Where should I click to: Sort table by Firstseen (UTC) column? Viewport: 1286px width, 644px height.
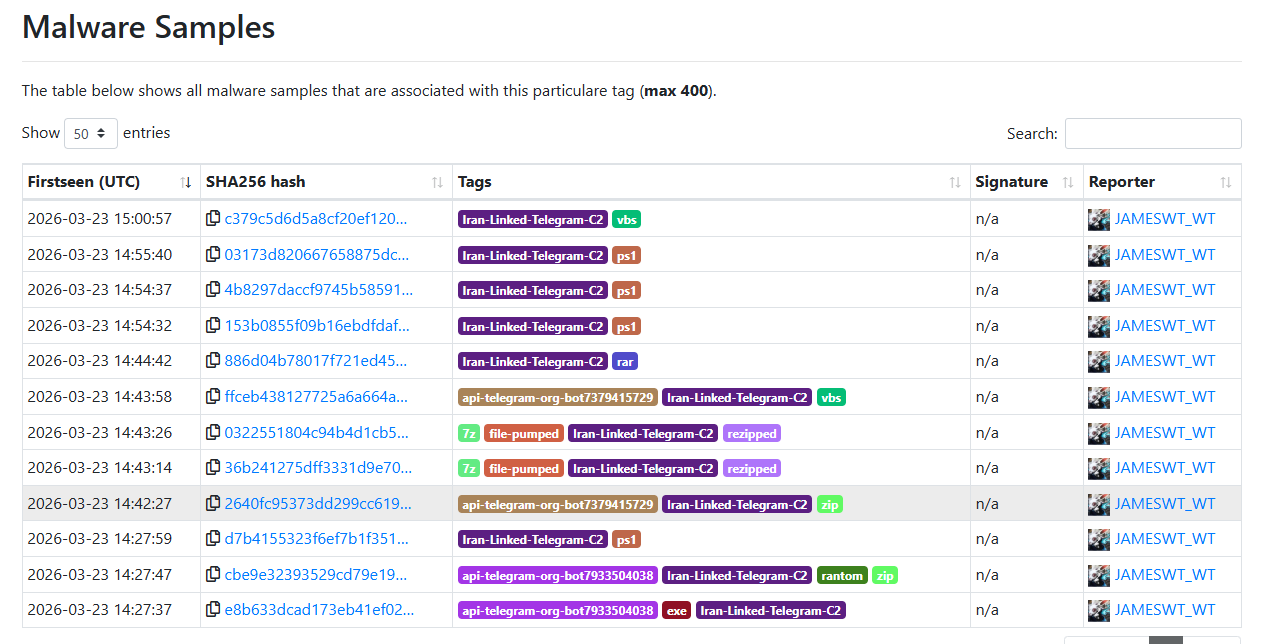click(x=111, y=182)
